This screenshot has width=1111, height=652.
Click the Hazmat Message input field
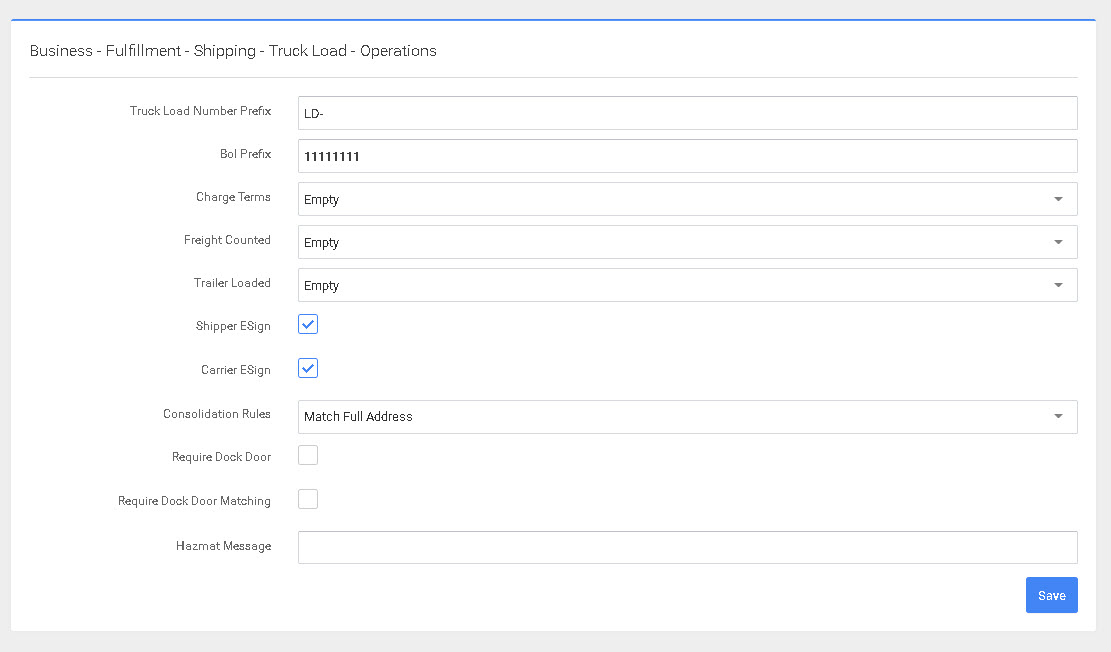tap(687, 547)
